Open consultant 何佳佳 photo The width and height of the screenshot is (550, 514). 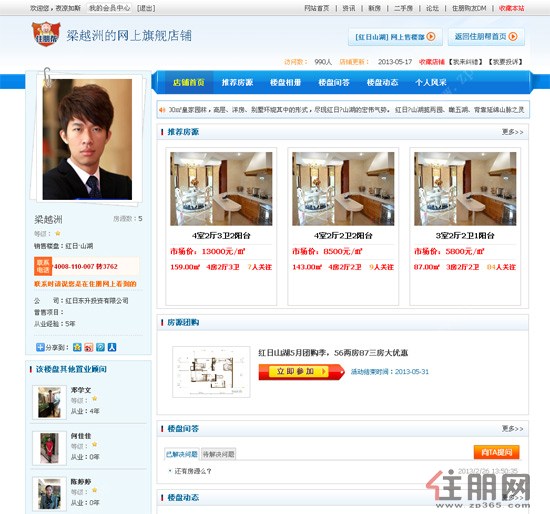(49, 448)
